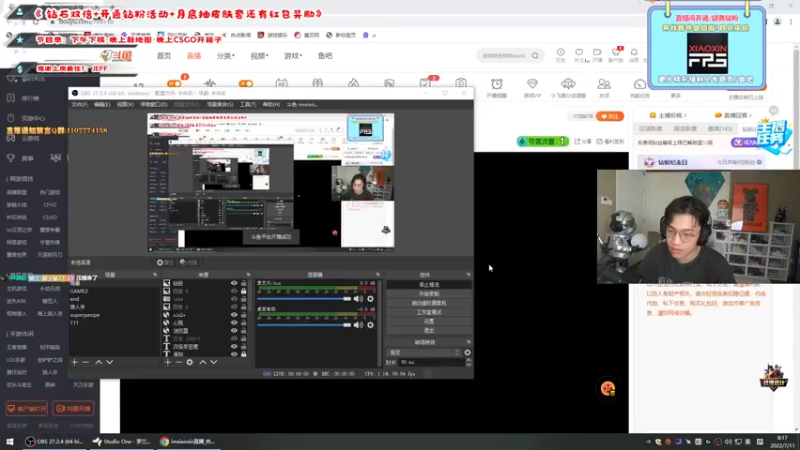Click Start Virtual Camera button

429,303
